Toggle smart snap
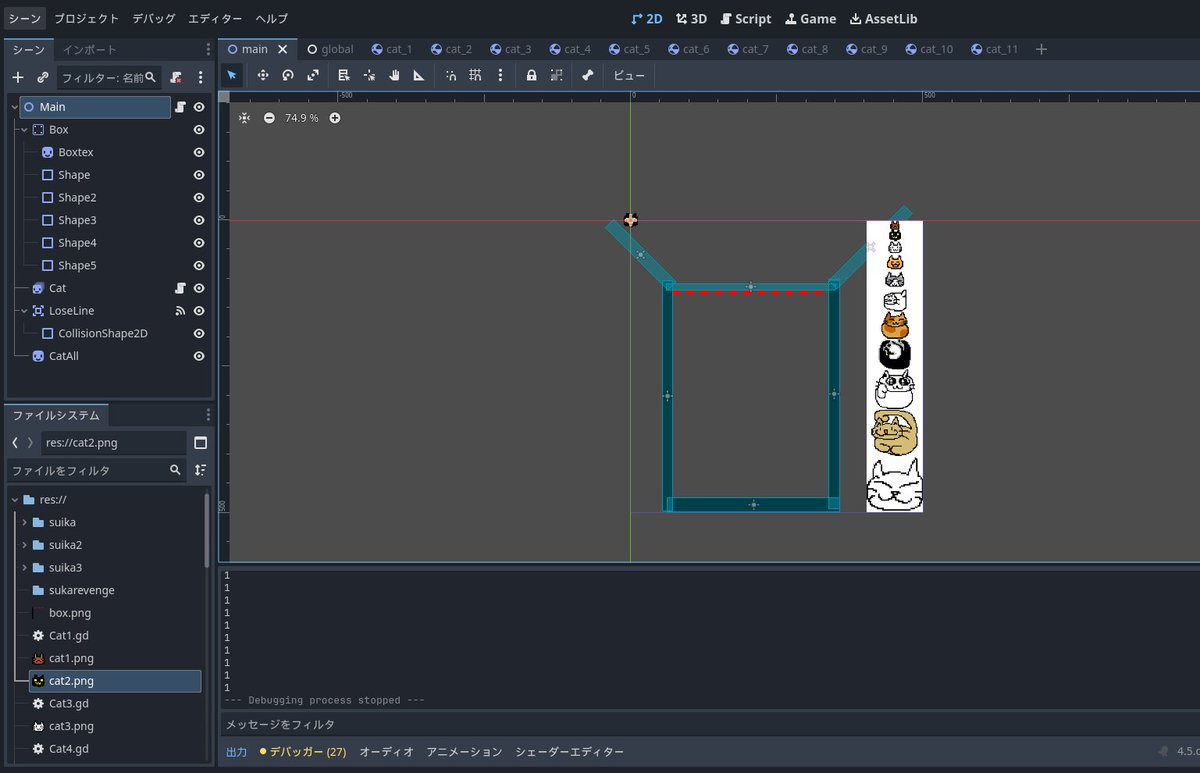This screenshot has width=1200, height=773. (x=450, y=75)
